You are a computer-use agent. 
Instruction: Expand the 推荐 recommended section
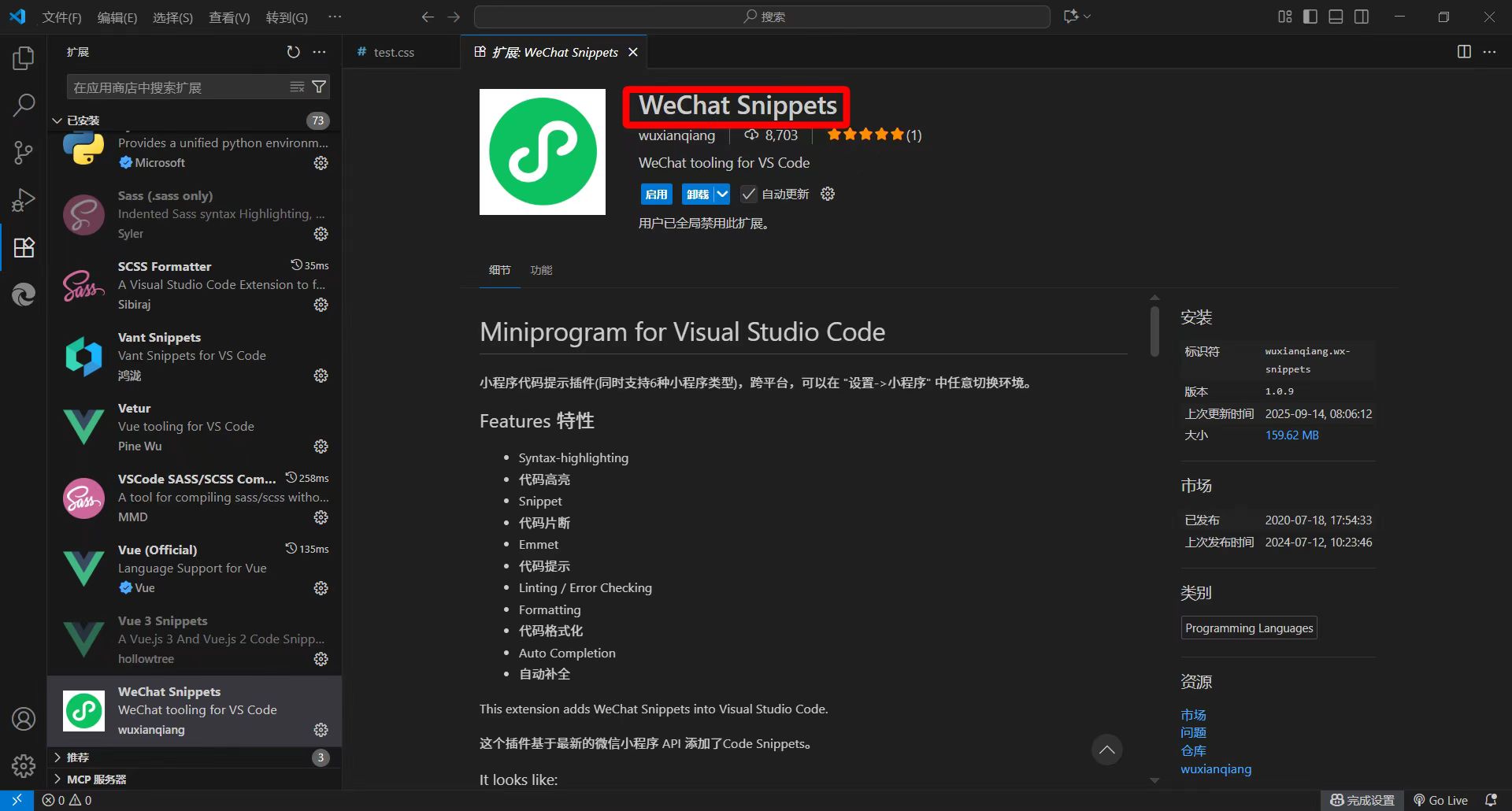click(x=196, y=757)
